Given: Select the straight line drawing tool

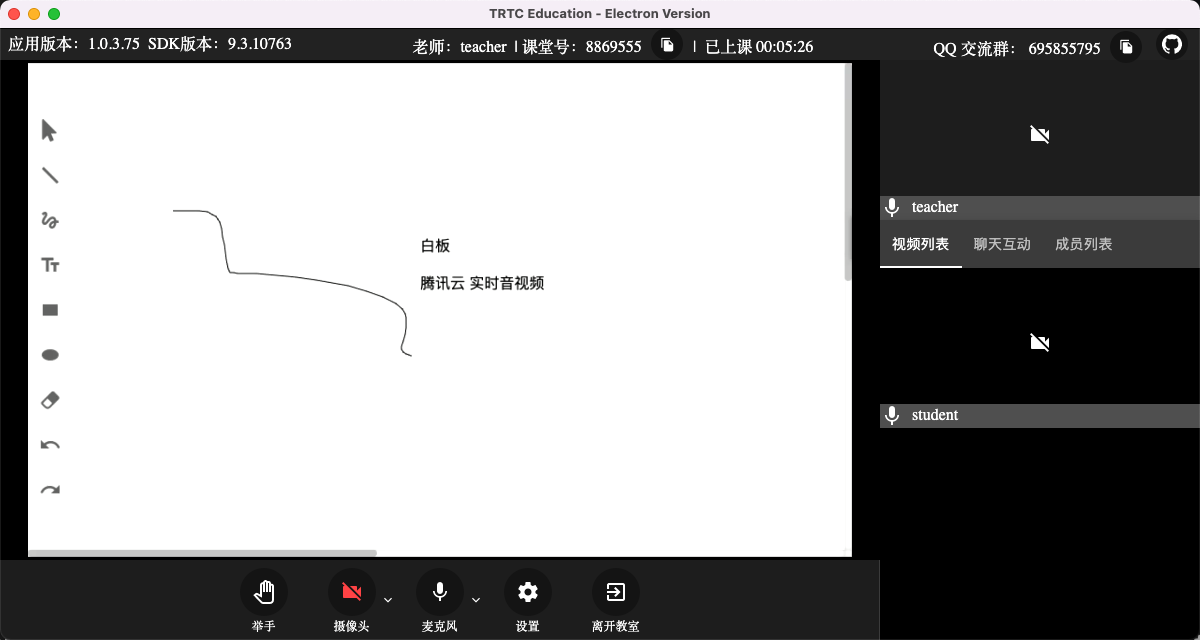Looking at the screenshot, I should (x=50, y=175).
